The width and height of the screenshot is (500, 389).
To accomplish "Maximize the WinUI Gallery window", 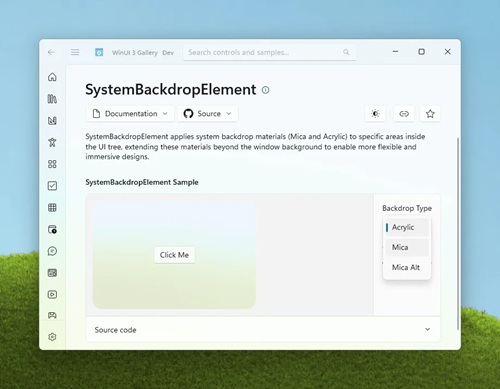I will click(421, 52).
